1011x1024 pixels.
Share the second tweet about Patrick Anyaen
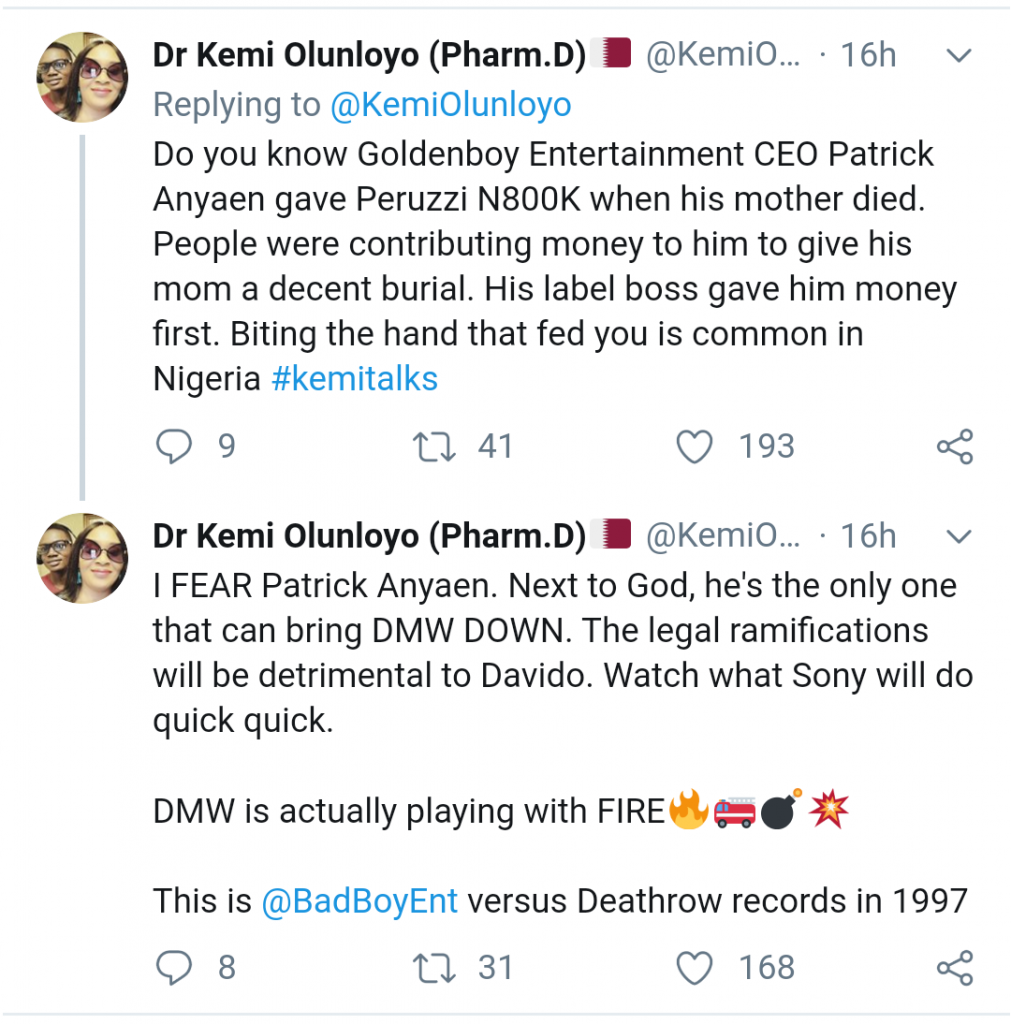955,968
